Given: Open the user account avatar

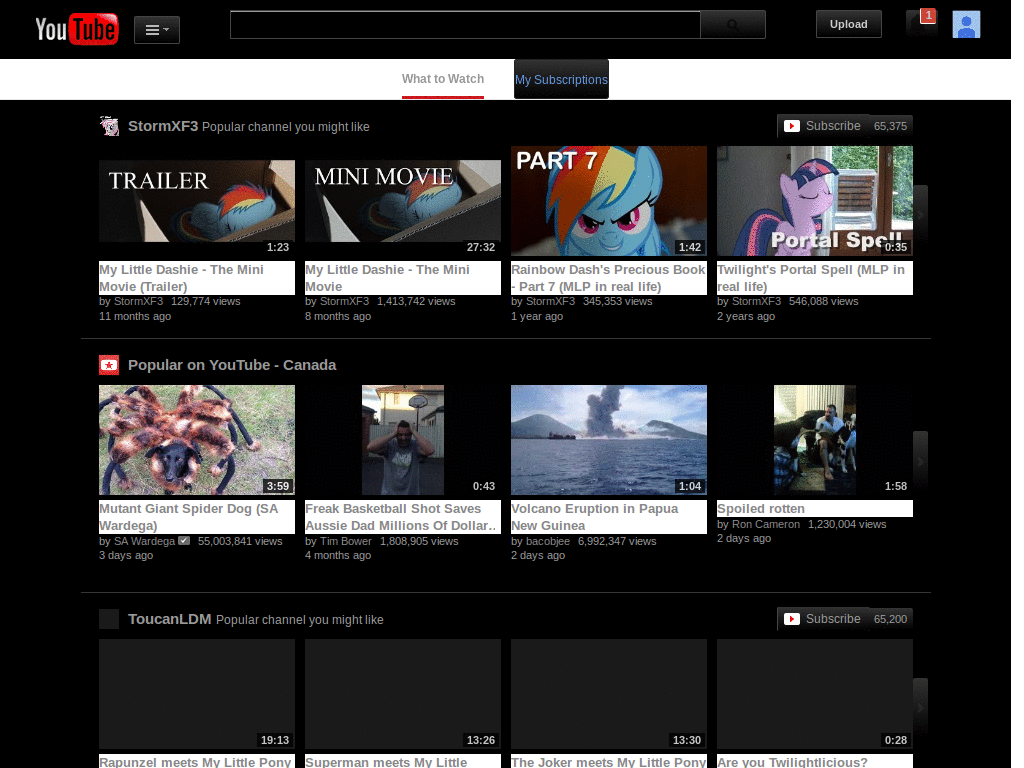Looking at the screenshot, I should (x=966, y=25).
